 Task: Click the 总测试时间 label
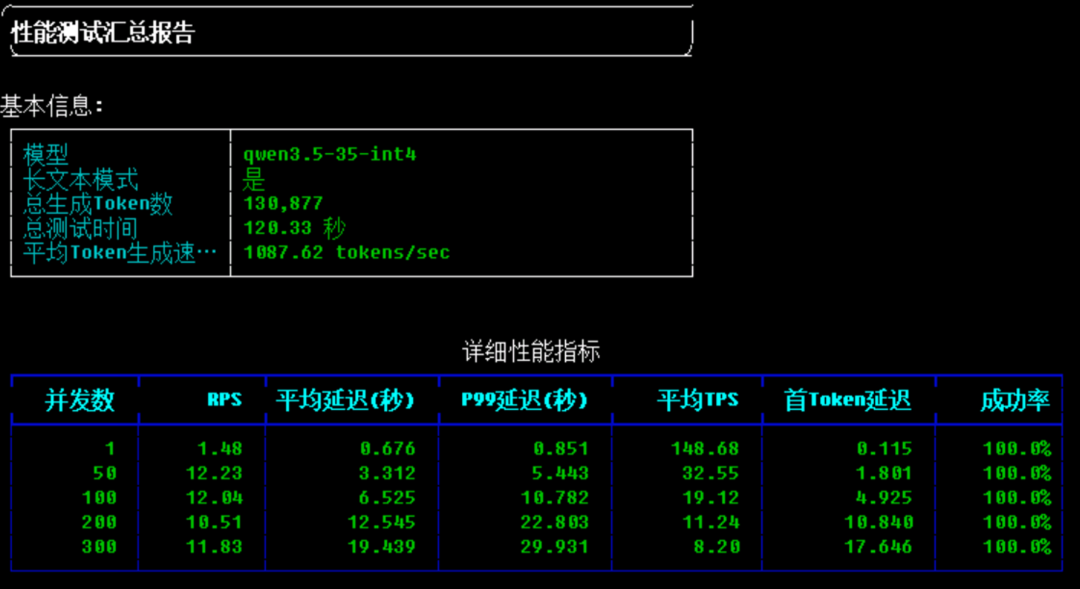80,228
